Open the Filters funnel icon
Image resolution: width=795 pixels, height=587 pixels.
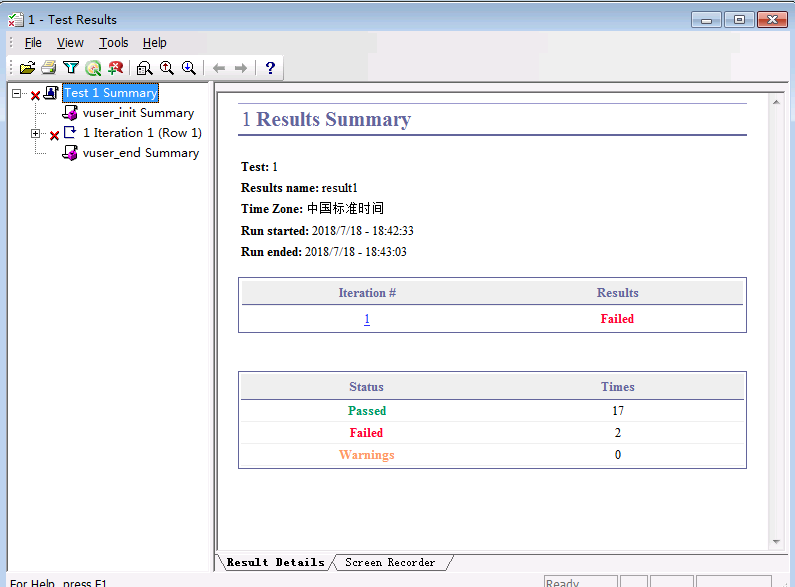coord(70,68)
